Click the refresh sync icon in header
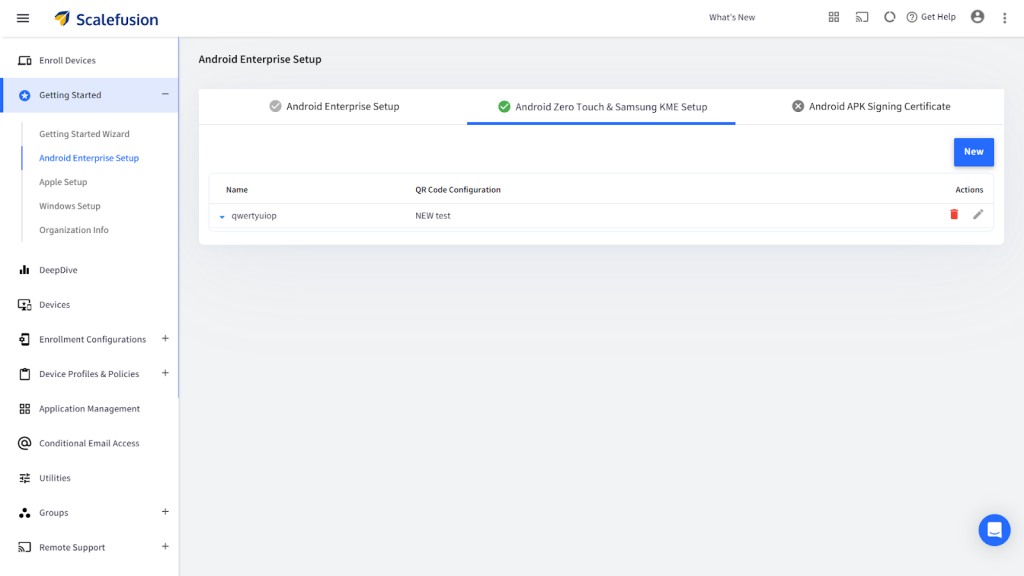 coord(889,17)
